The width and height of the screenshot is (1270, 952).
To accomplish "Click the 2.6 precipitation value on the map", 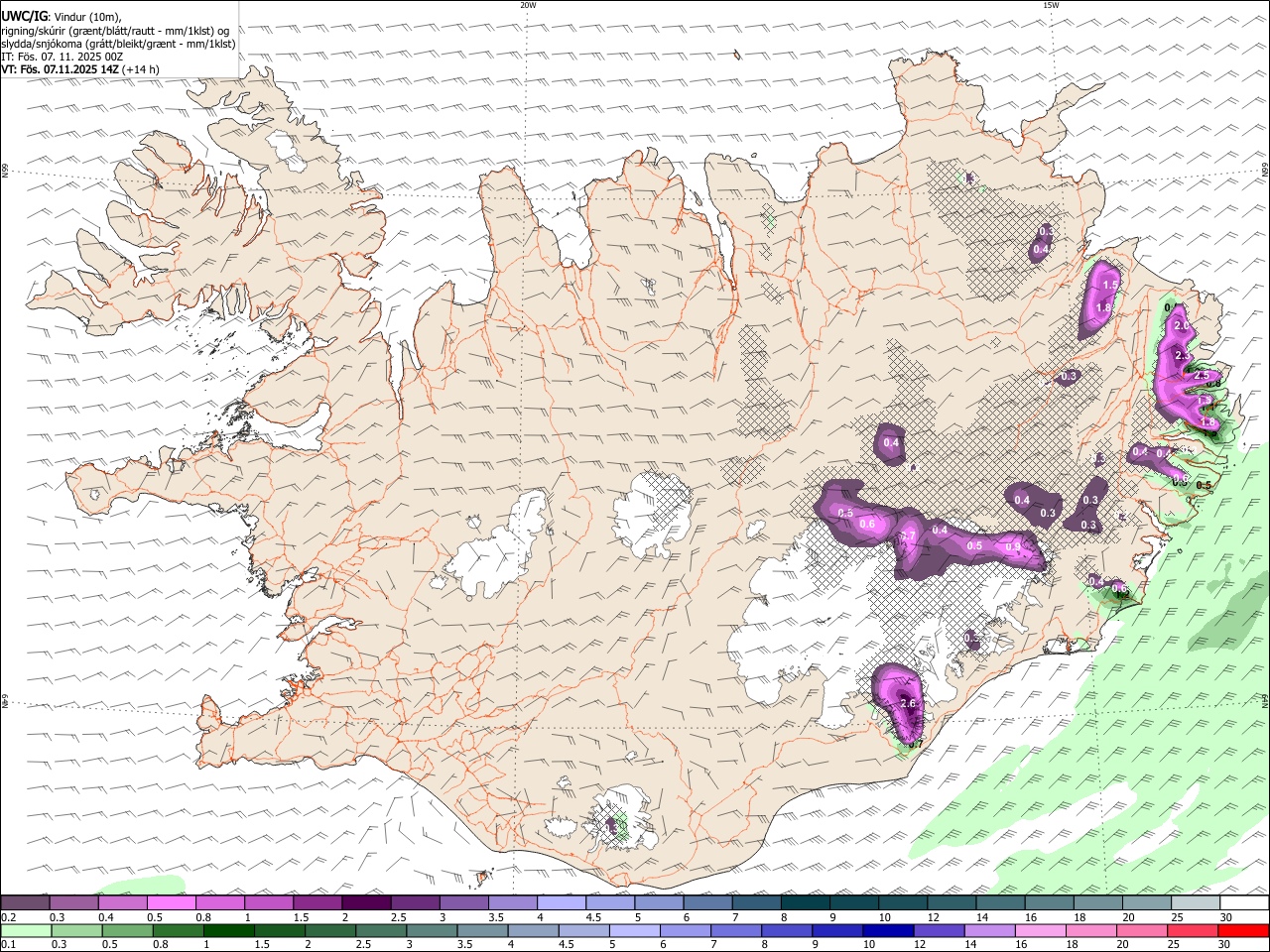I will pos(908,703).
